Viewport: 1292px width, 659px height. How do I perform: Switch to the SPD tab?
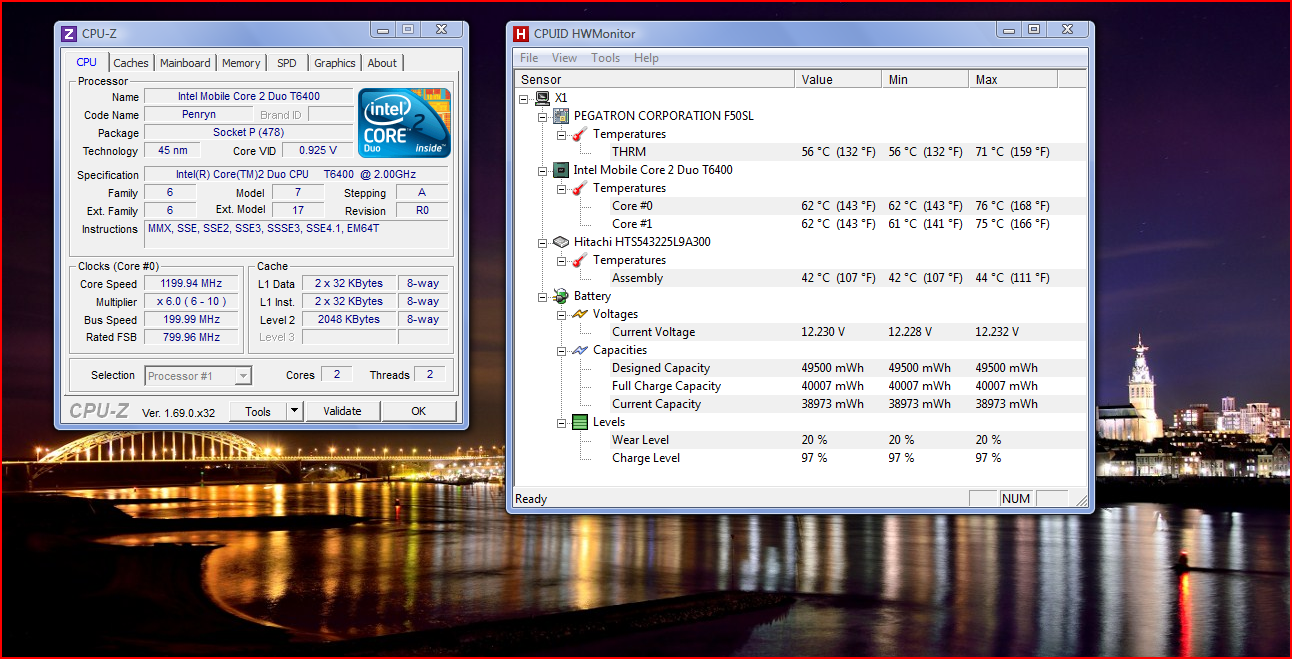tap(287, 63)
